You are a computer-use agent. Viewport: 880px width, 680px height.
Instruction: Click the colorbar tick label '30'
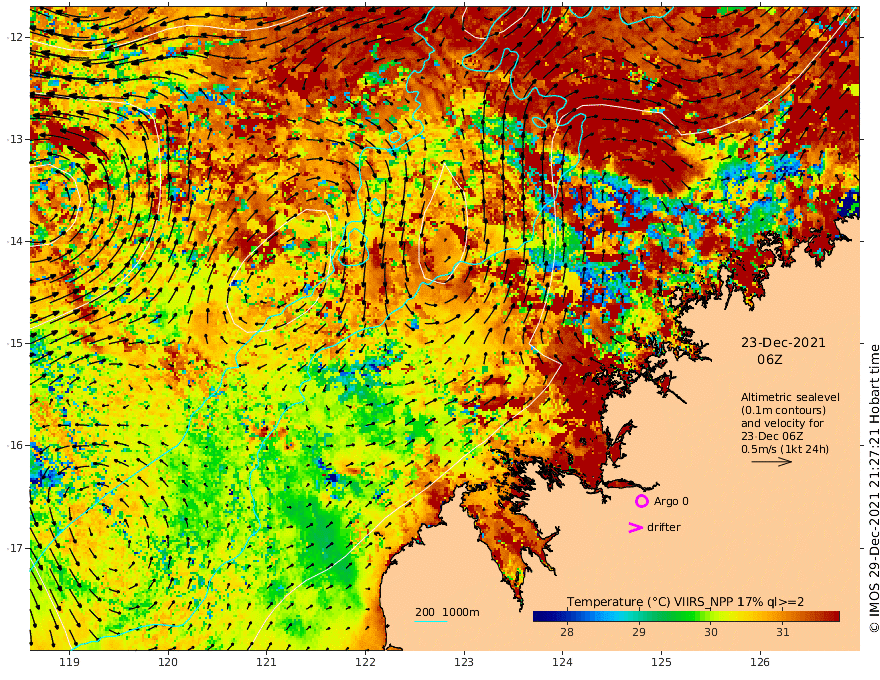[711, 632]
